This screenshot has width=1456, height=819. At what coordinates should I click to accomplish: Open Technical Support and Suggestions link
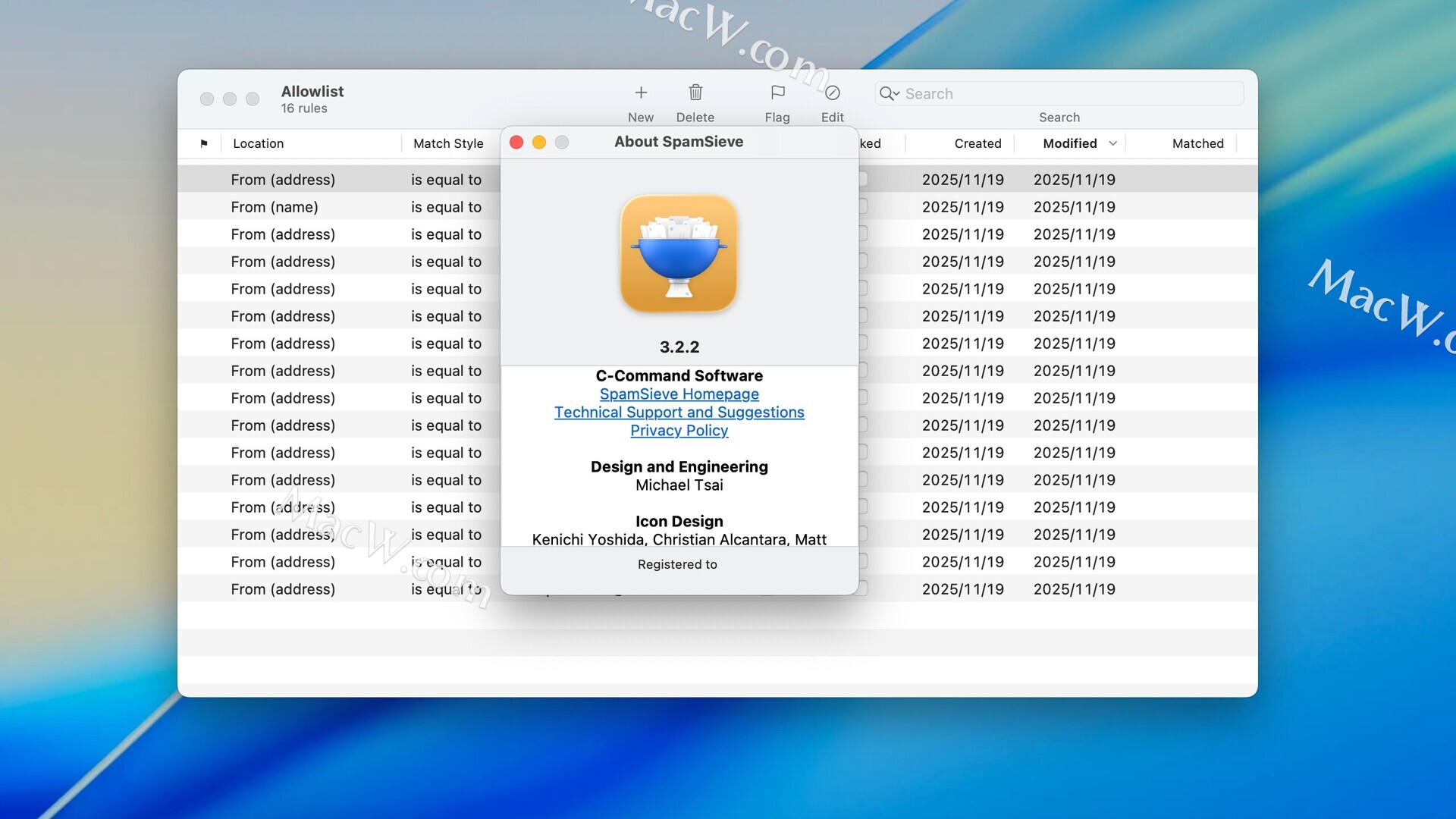click(679, 413)
